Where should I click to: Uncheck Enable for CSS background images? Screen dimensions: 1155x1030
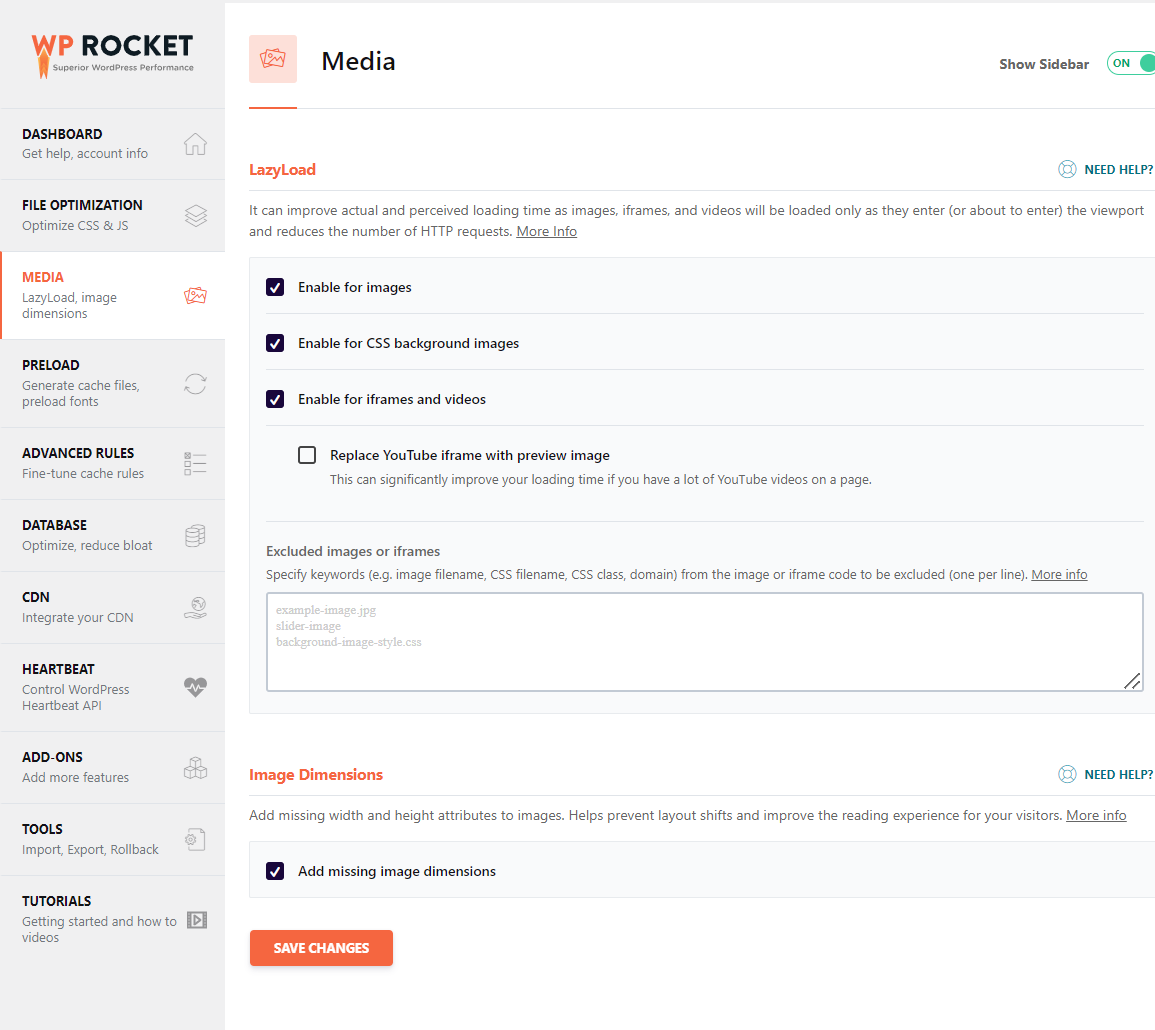tap(275, 343)
